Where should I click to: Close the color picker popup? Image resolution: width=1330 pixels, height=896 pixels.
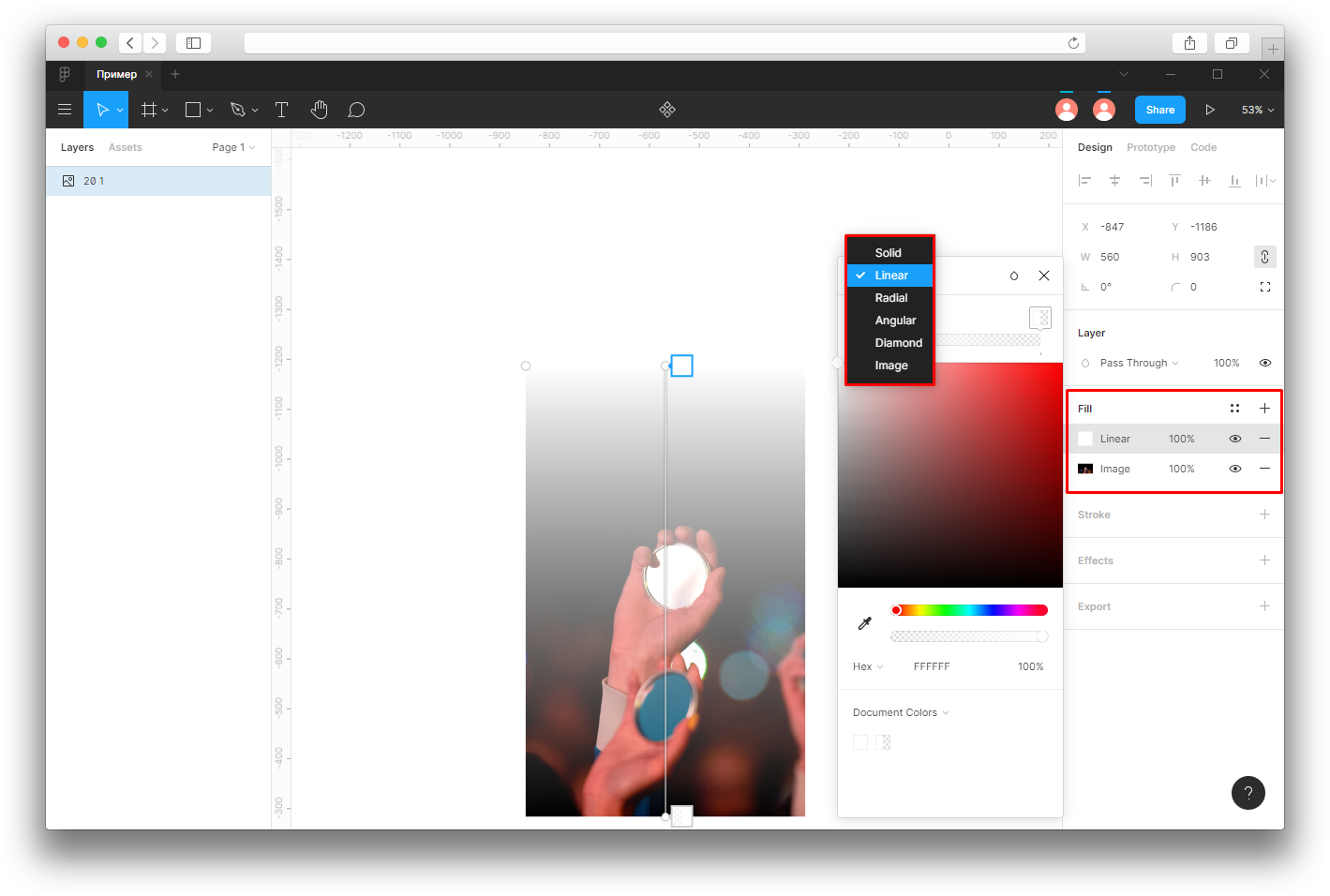pyautogui.click(x=1044, y=276)
